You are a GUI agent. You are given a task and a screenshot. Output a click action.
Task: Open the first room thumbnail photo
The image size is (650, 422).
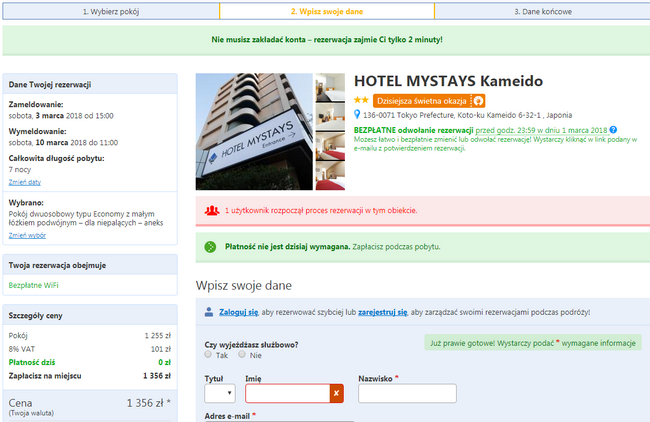[x=330, y=87]
